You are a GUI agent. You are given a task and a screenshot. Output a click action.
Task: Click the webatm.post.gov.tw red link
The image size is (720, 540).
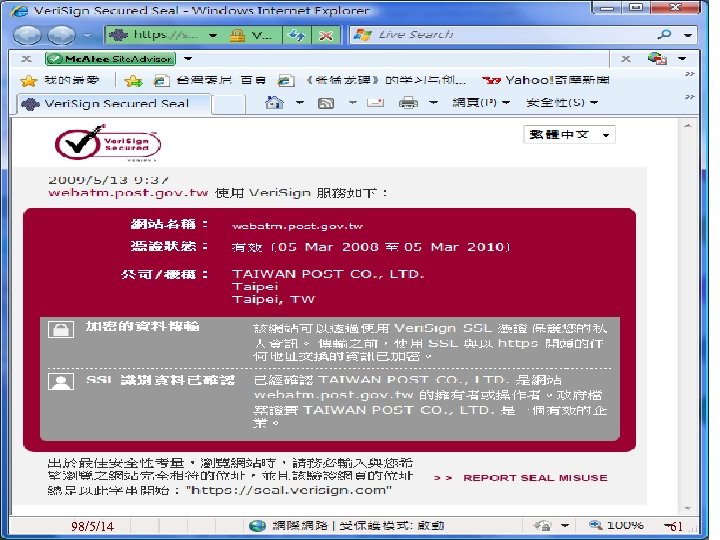click(128, 193)
